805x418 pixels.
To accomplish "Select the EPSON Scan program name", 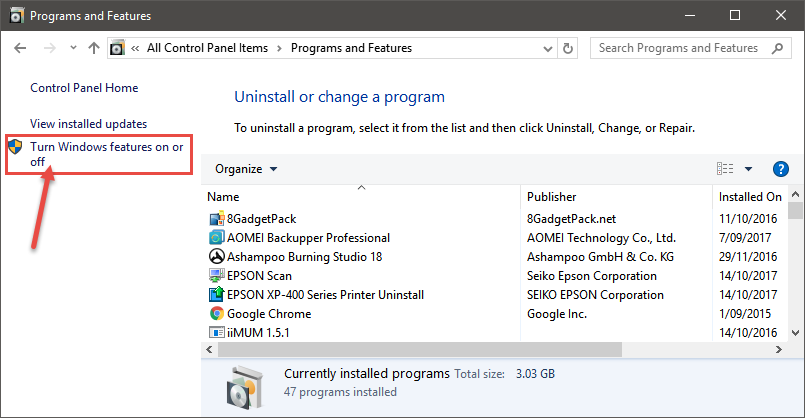I will (259, 276).
